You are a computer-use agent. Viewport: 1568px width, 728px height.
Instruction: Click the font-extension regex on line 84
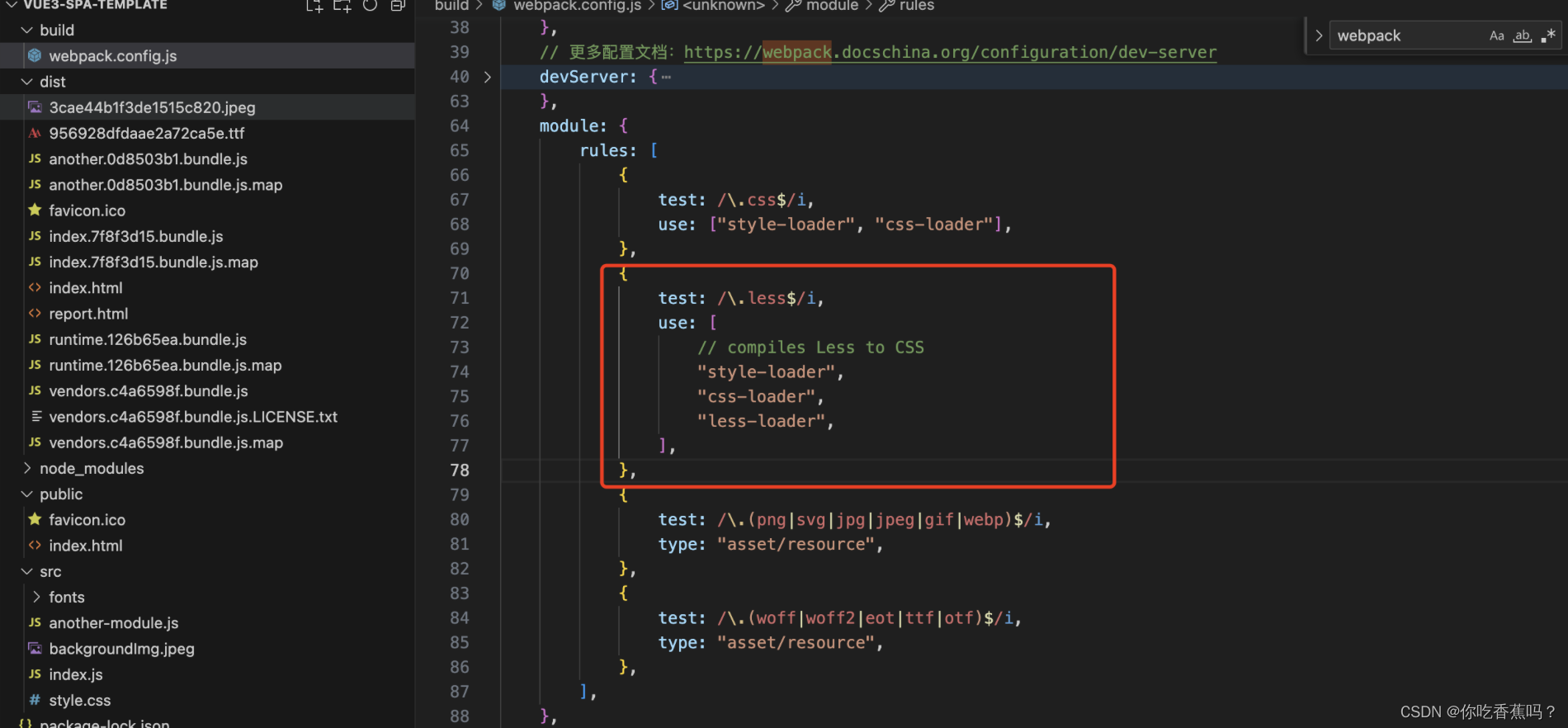866,618
